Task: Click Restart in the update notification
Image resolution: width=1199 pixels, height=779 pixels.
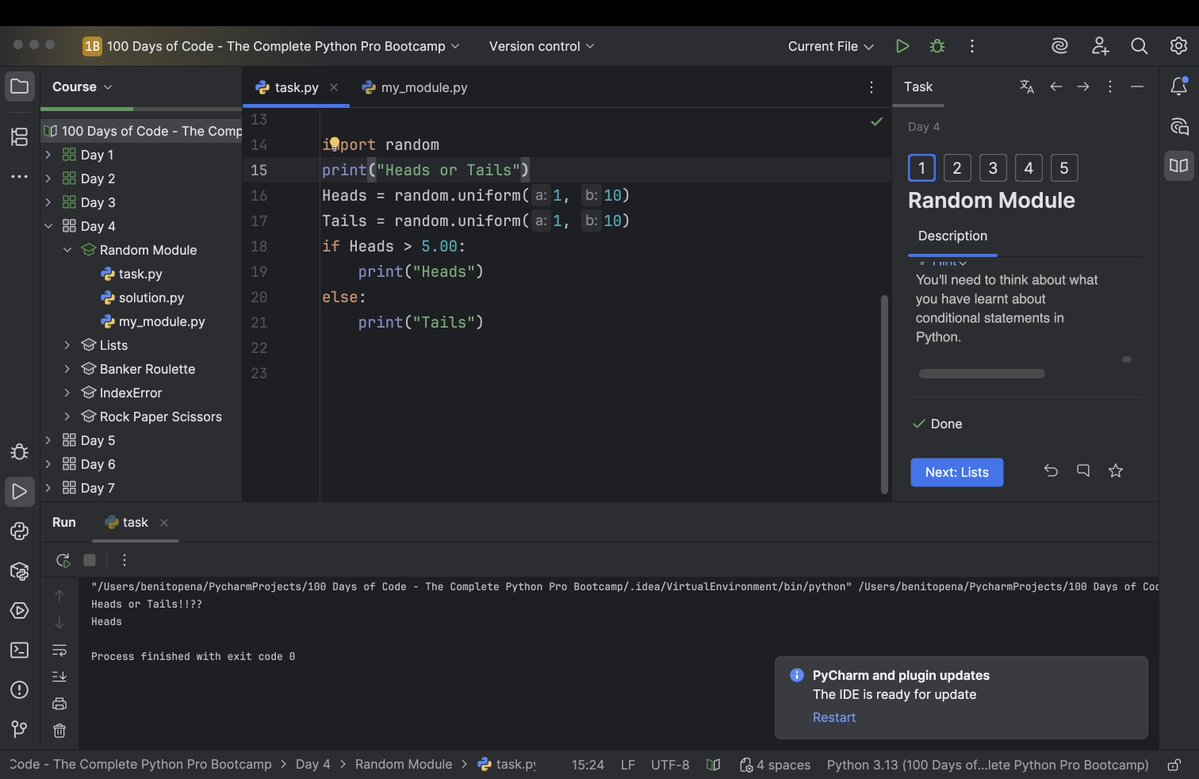Action: [833, 716]
